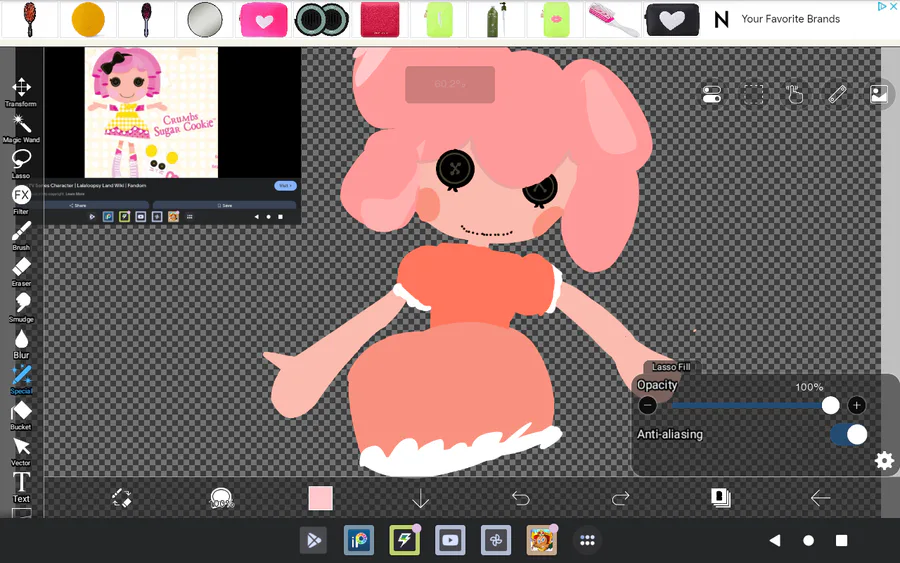The height and width of the screenshot is (563, 900).
Task: Select the Vector tool
Action: tap(21, 452)
